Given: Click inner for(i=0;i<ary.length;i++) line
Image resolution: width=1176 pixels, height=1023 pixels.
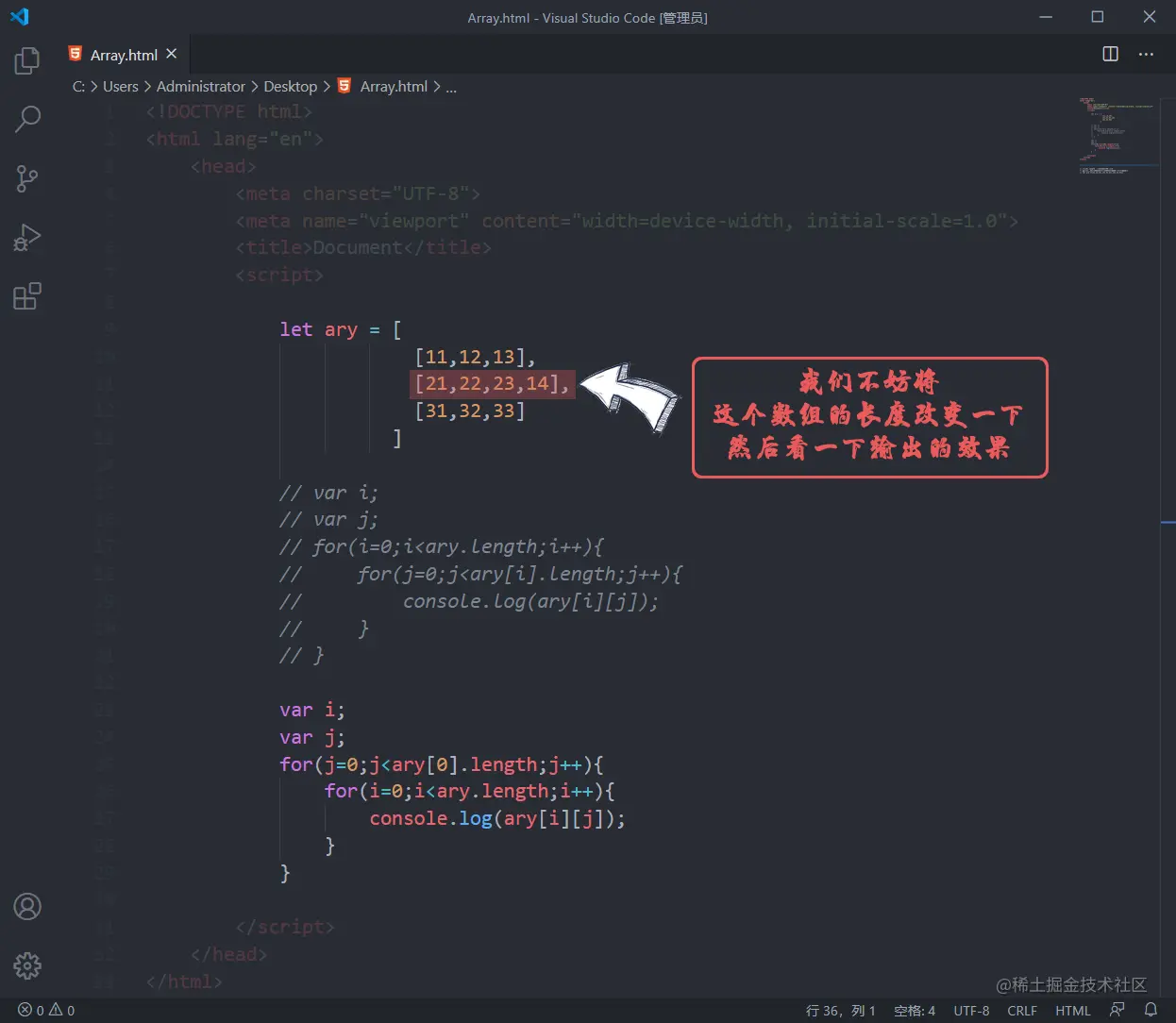Looking at the screenshot, I should (x=469, y=791).
